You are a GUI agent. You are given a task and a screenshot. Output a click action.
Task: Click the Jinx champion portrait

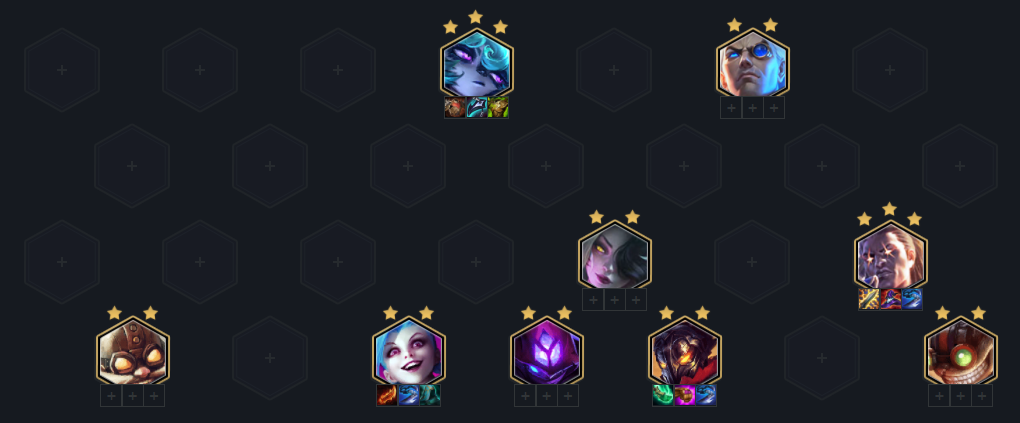(409, 352)
